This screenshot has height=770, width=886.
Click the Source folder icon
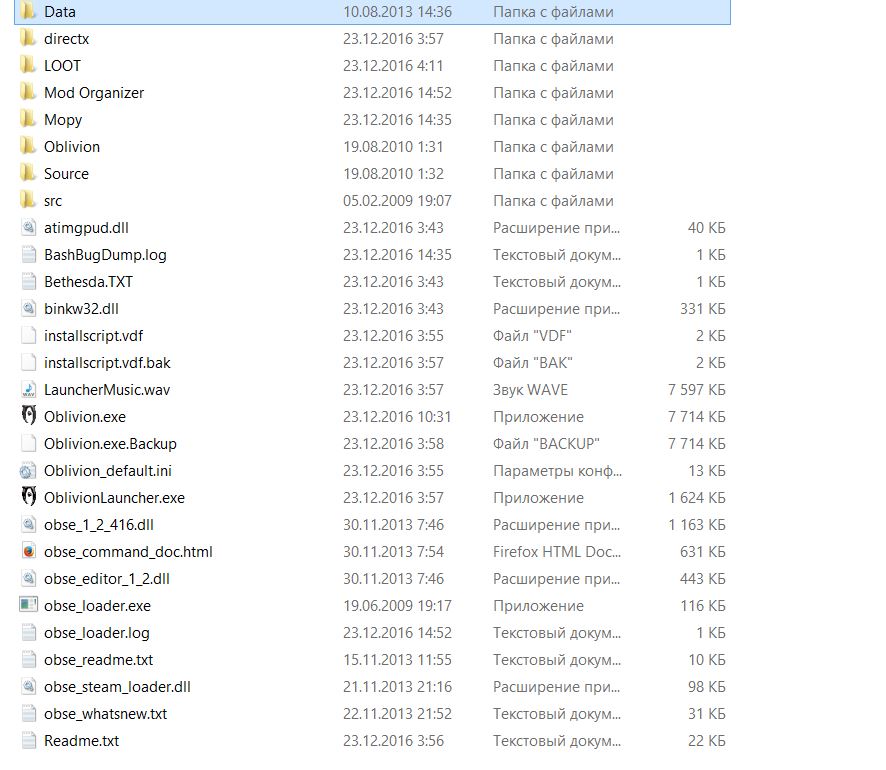[x=27, y=172]
